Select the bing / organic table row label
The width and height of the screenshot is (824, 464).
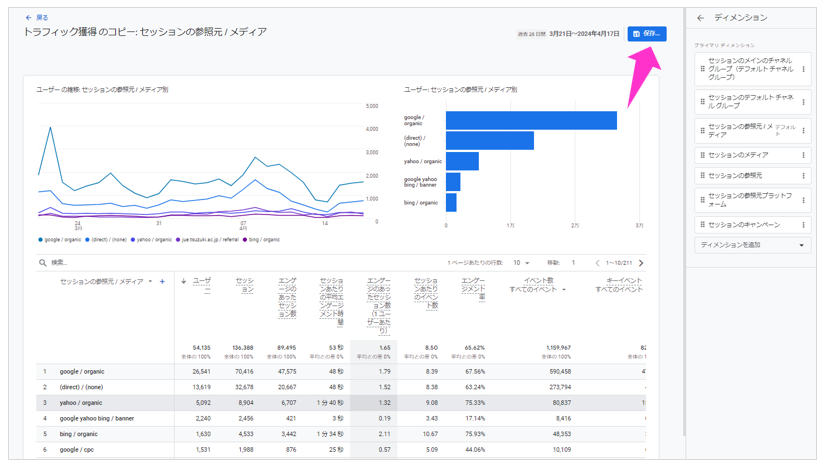point(79,435)
